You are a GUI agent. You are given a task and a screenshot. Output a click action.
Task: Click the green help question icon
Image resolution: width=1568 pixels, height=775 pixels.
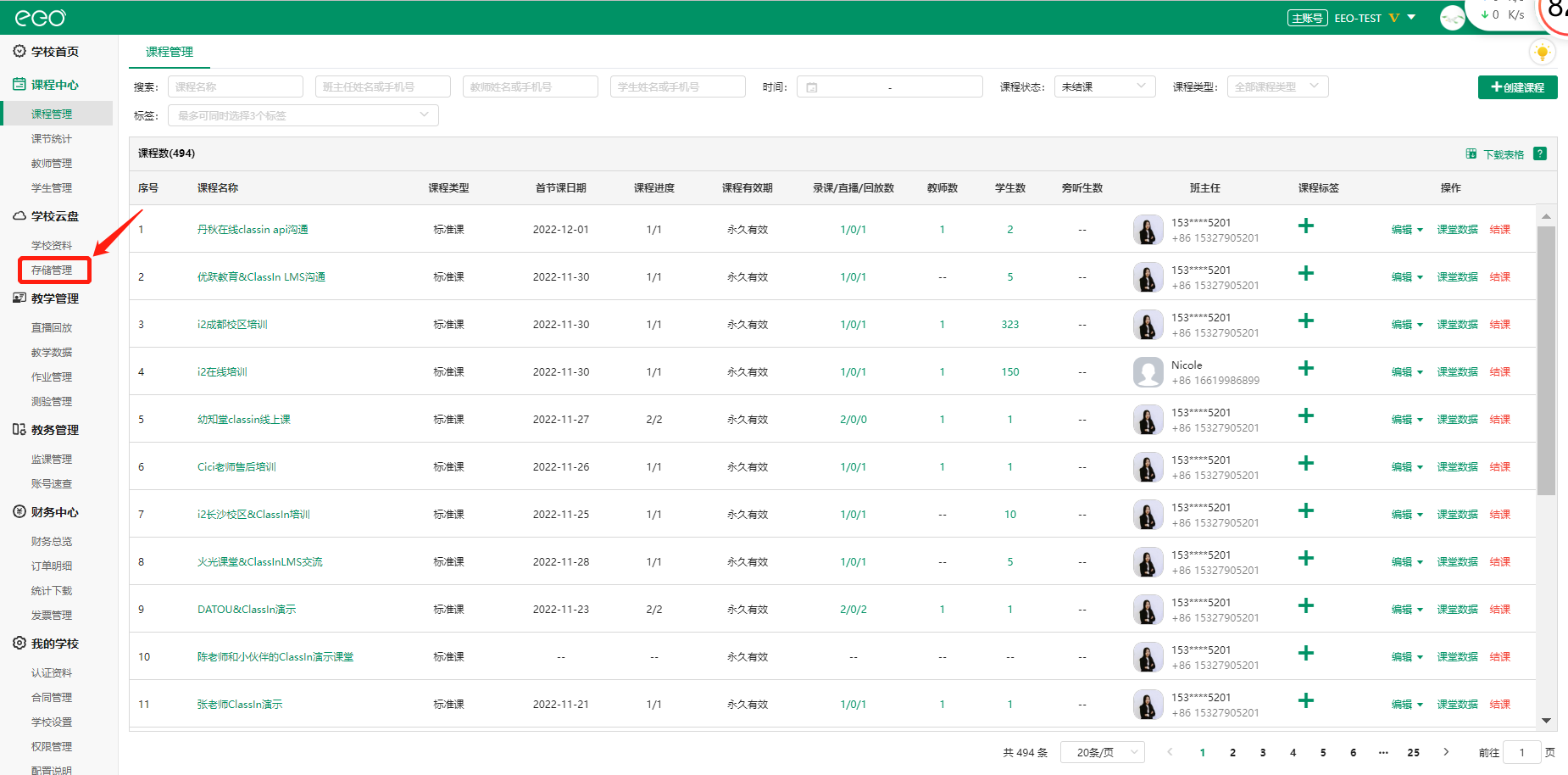pyautogui.click(x=1540, y=153)
